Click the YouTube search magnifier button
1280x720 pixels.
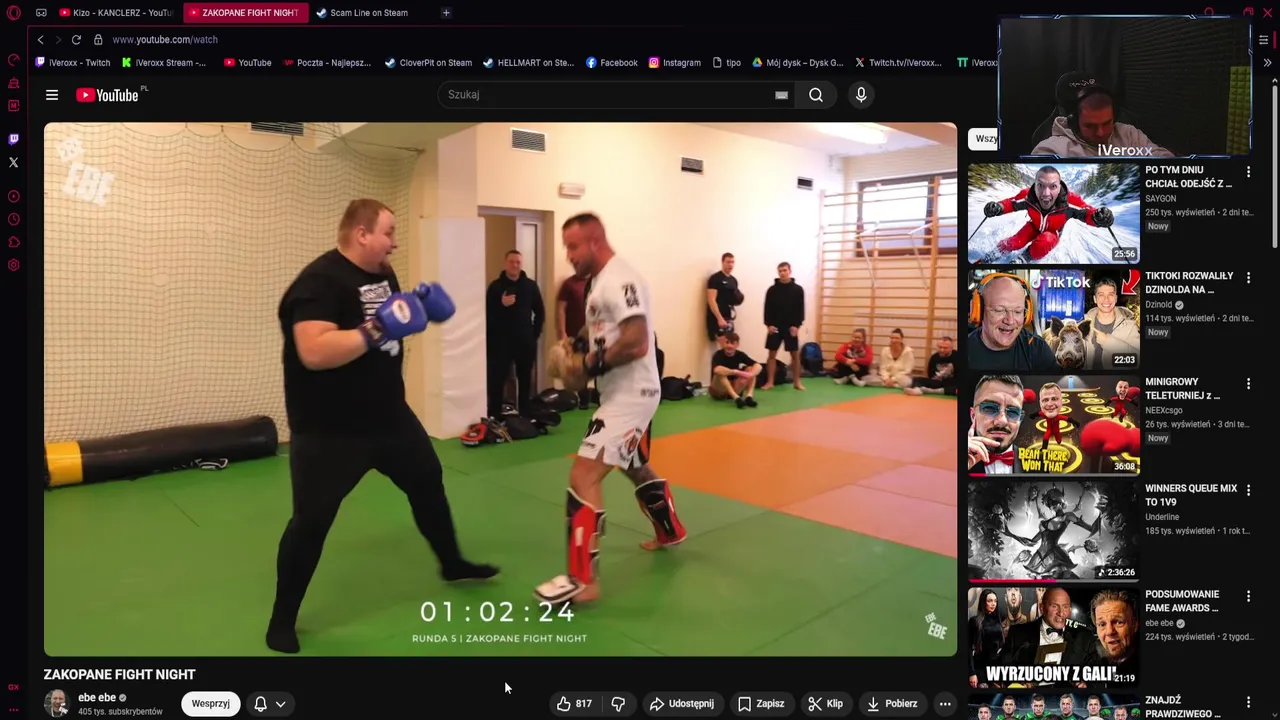[816, 95]
